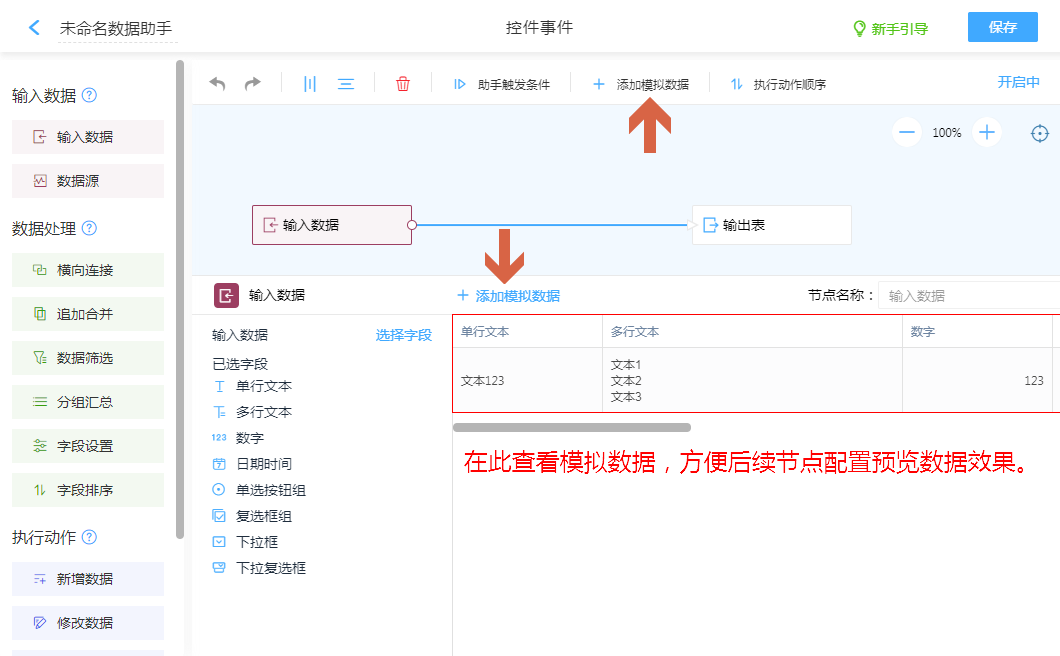1060x656 pixels.
Task: Click the back arrow icon
Action: coord(35,28)
